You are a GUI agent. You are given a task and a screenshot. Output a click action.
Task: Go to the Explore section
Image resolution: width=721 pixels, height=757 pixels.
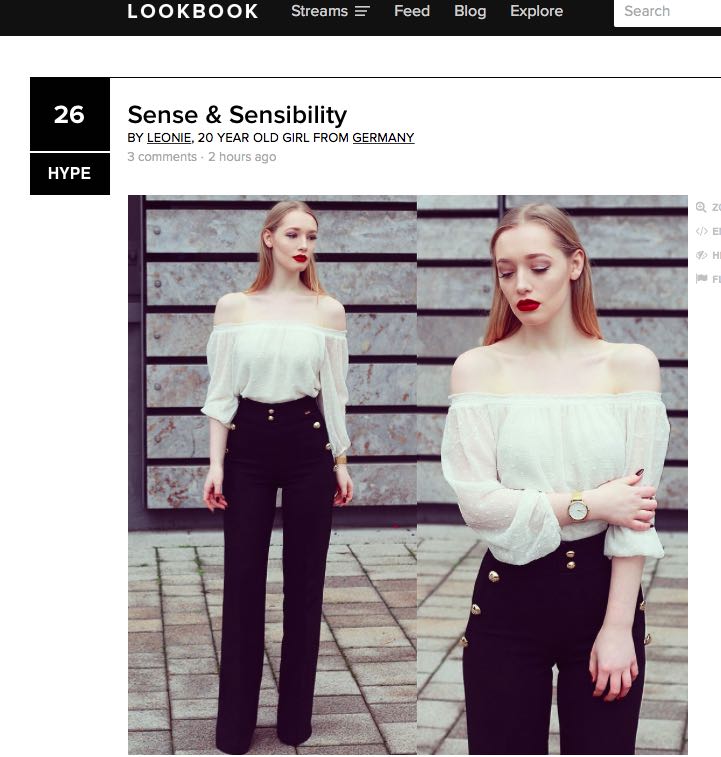(537, 11)
